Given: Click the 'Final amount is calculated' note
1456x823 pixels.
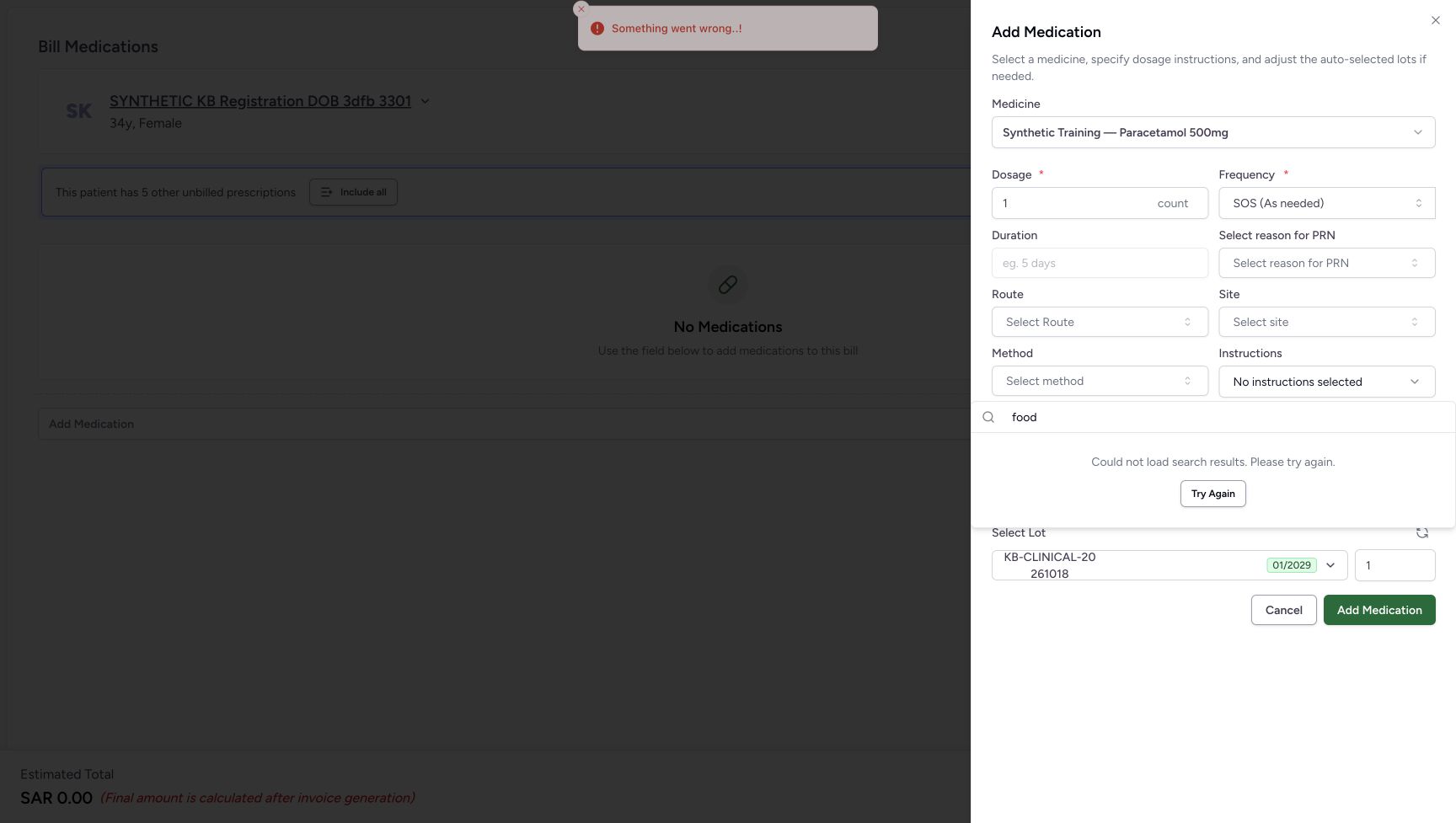Looking at the screenshot, I should [258, 798].
